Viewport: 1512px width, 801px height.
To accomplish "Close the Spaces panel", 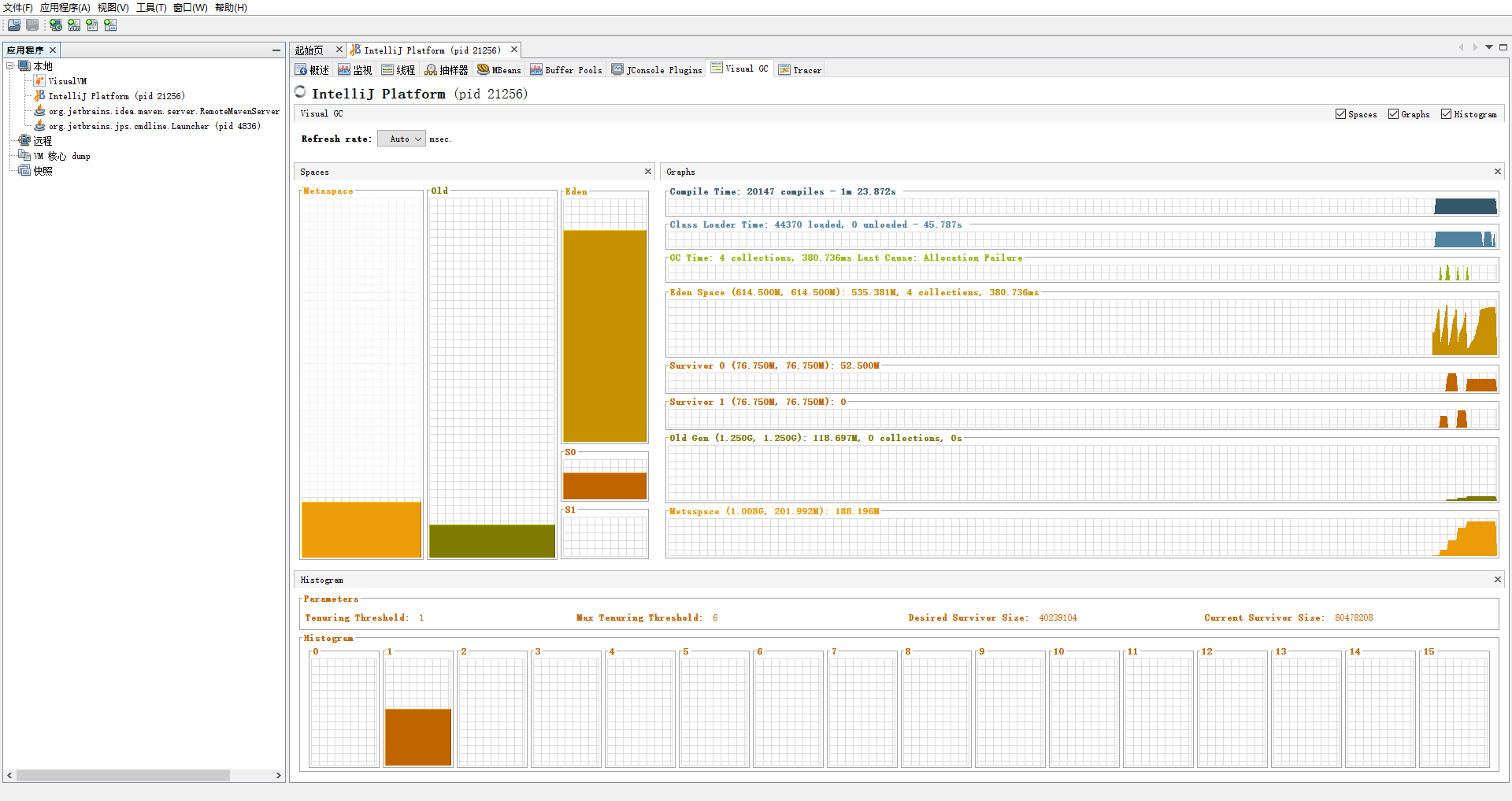I will click(648, 172).
